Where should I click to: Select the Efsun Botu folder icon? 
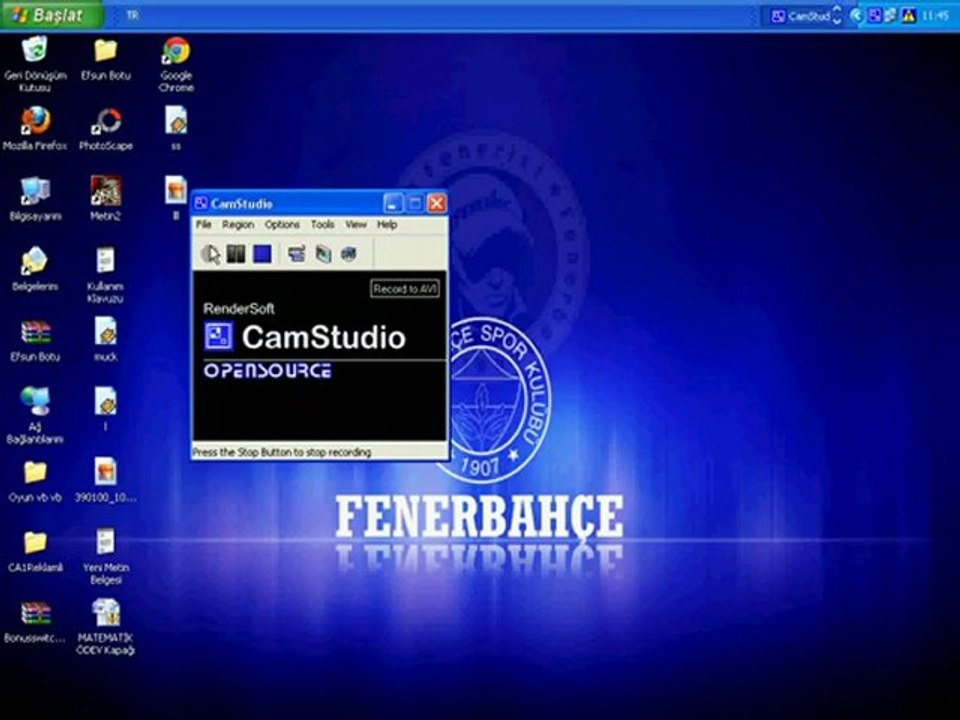(x=106, y=59)
